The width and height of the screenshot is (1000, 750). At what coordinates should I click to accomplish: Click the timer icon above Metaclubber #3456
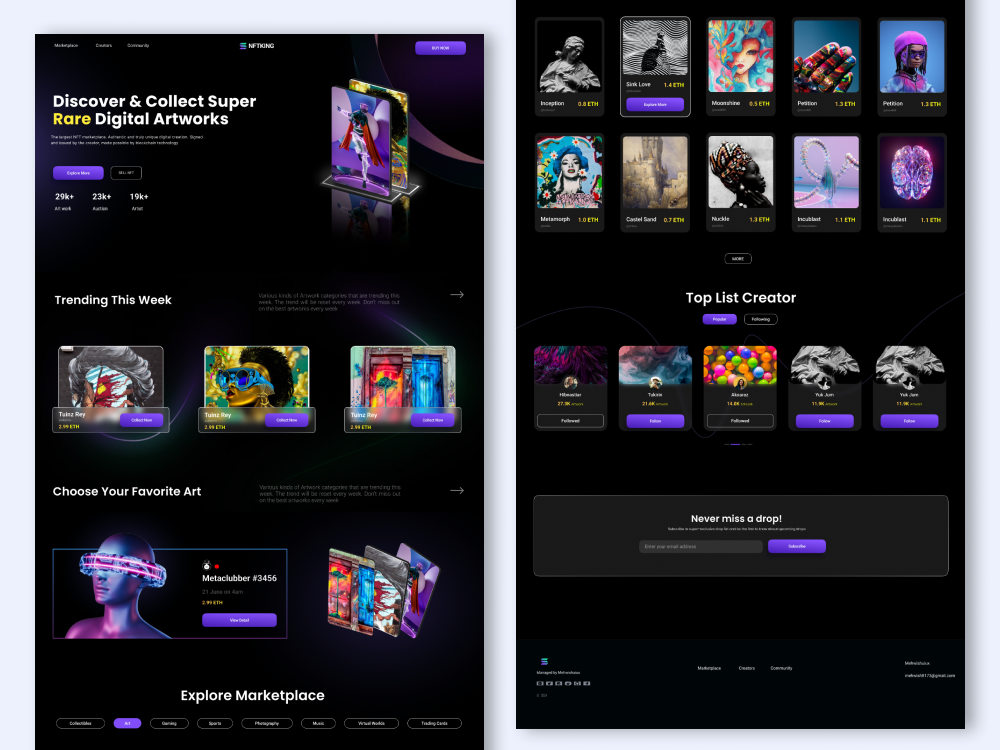click(206, 566)
